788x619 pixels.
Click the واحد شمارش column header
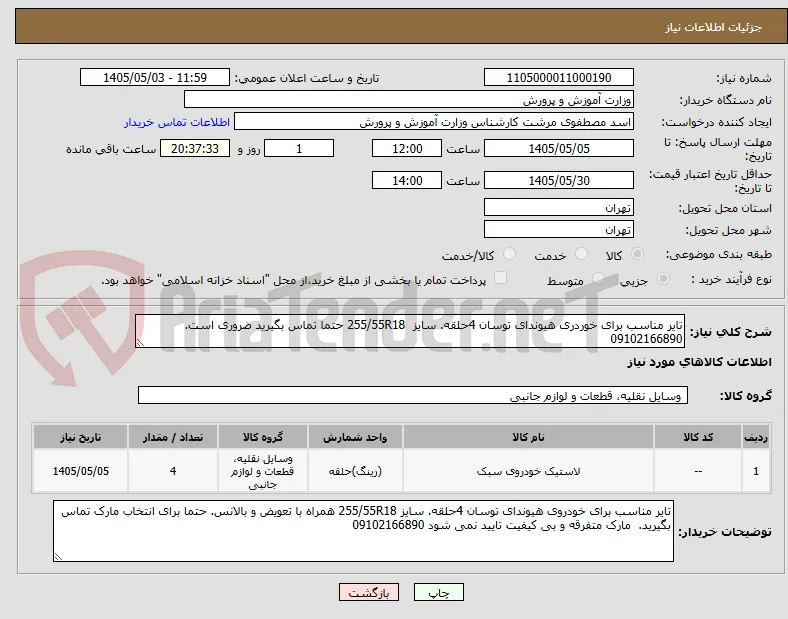click(355, 437)
